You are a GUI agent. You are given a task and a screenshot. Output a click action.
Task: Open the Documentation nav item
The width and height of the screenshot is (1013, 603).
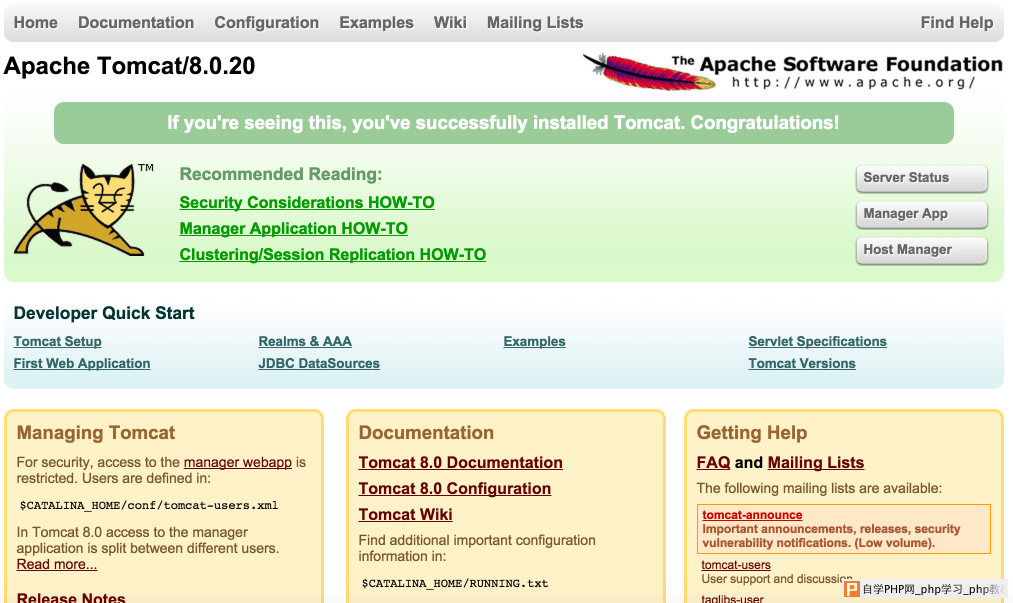click(136, 23)
